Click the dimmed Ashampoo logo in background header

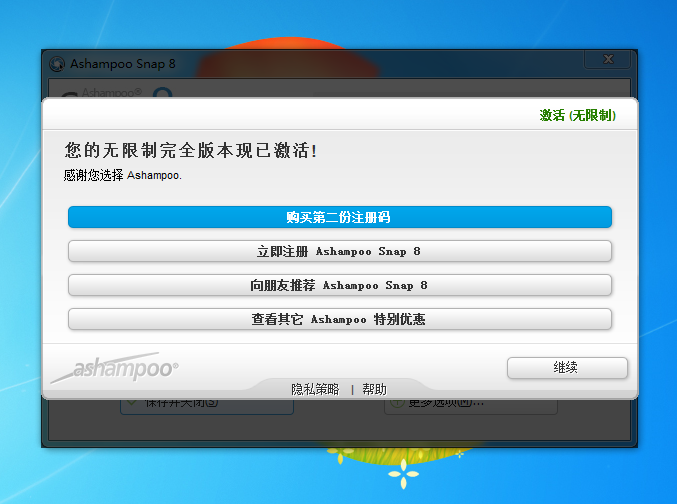tap(110, 93)
